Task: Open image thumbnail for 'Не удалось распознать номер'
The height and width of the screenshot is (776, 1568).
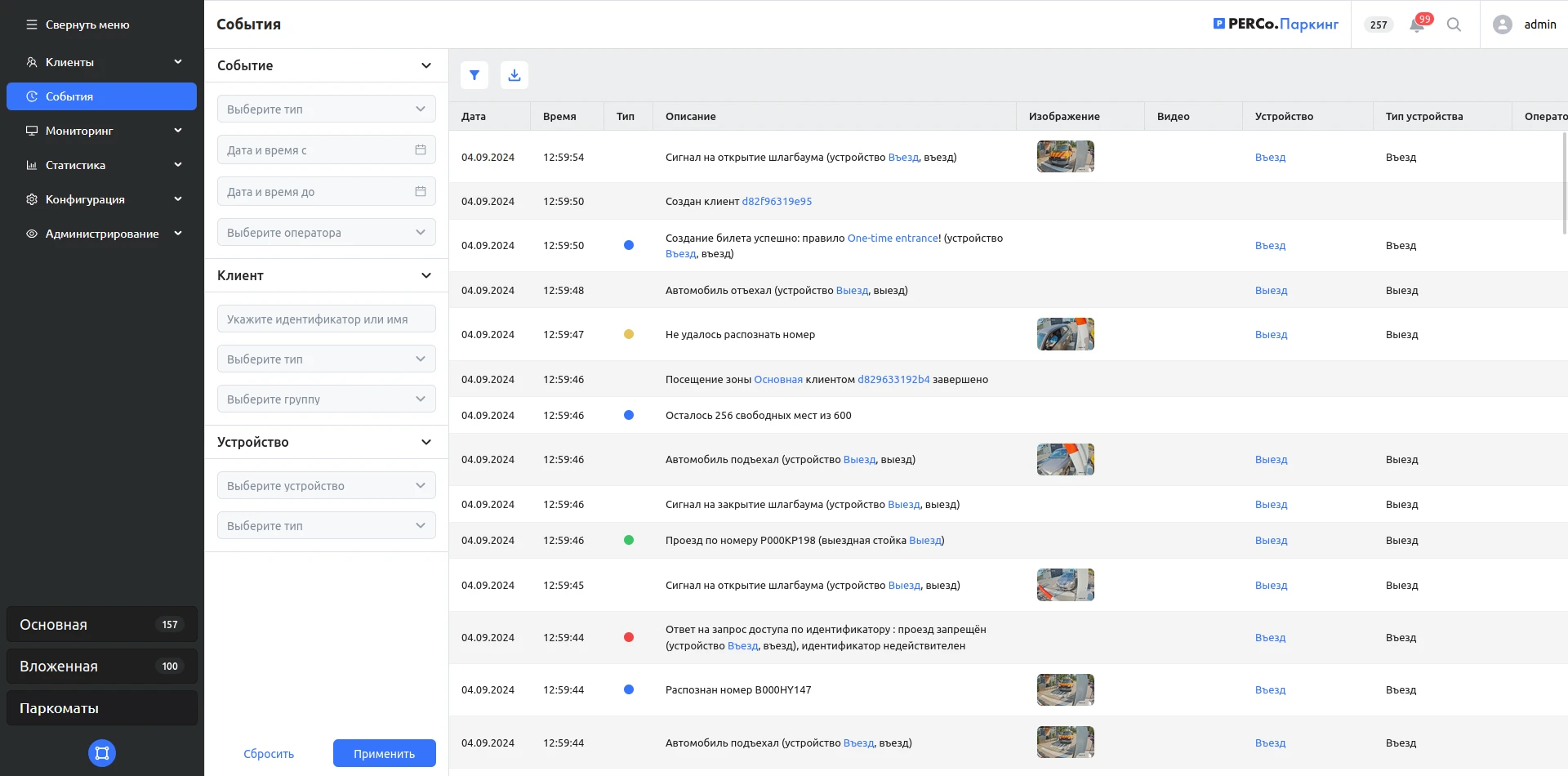Action: (1065, 334)
